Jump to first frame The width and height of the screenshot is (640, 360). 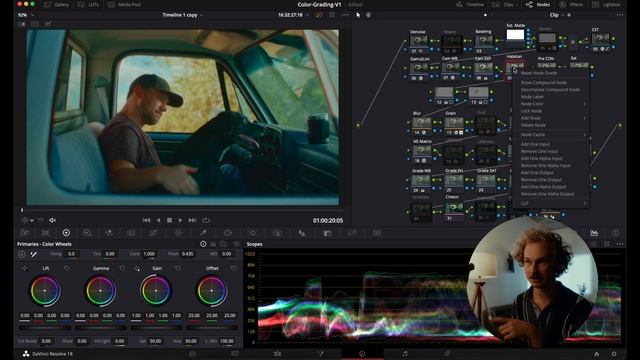click(x=147, y=220)
